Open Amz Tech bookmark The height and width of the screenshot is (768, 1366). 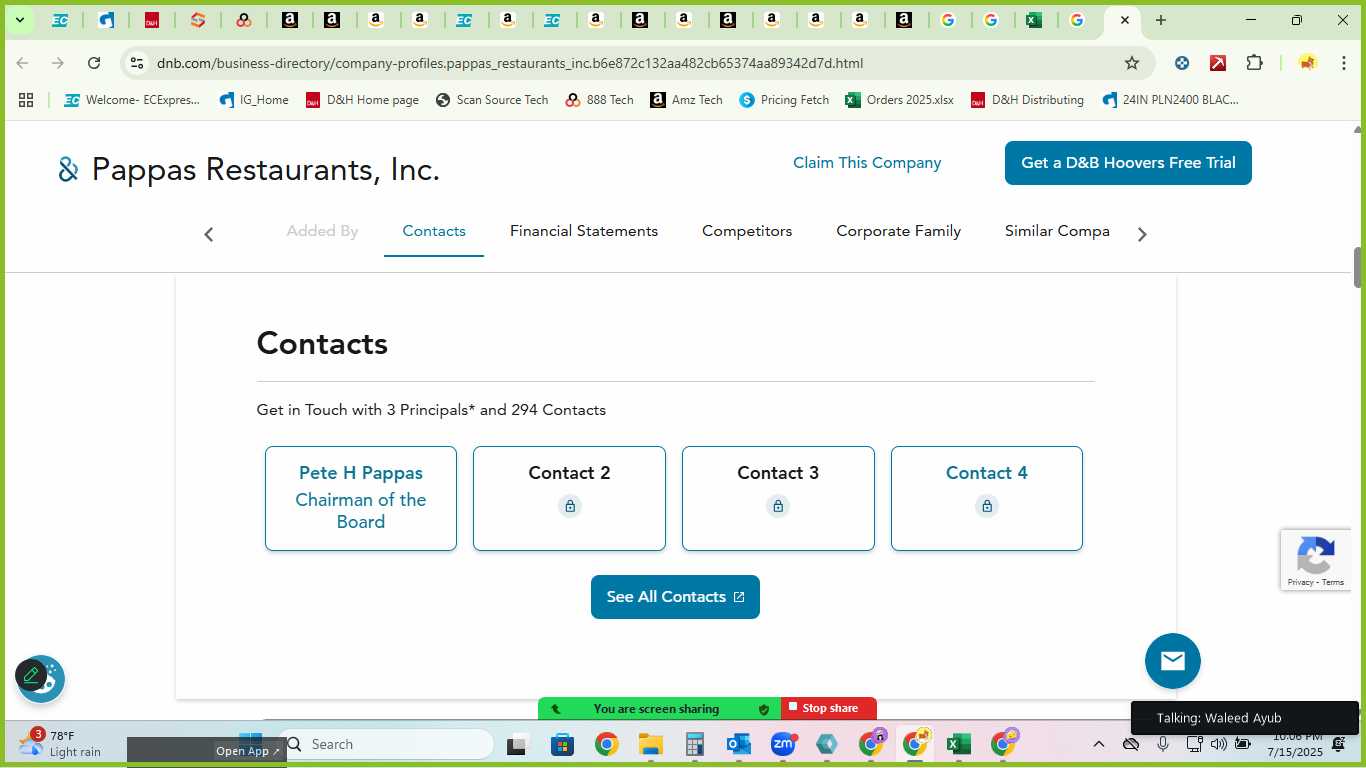click(686, 100)
